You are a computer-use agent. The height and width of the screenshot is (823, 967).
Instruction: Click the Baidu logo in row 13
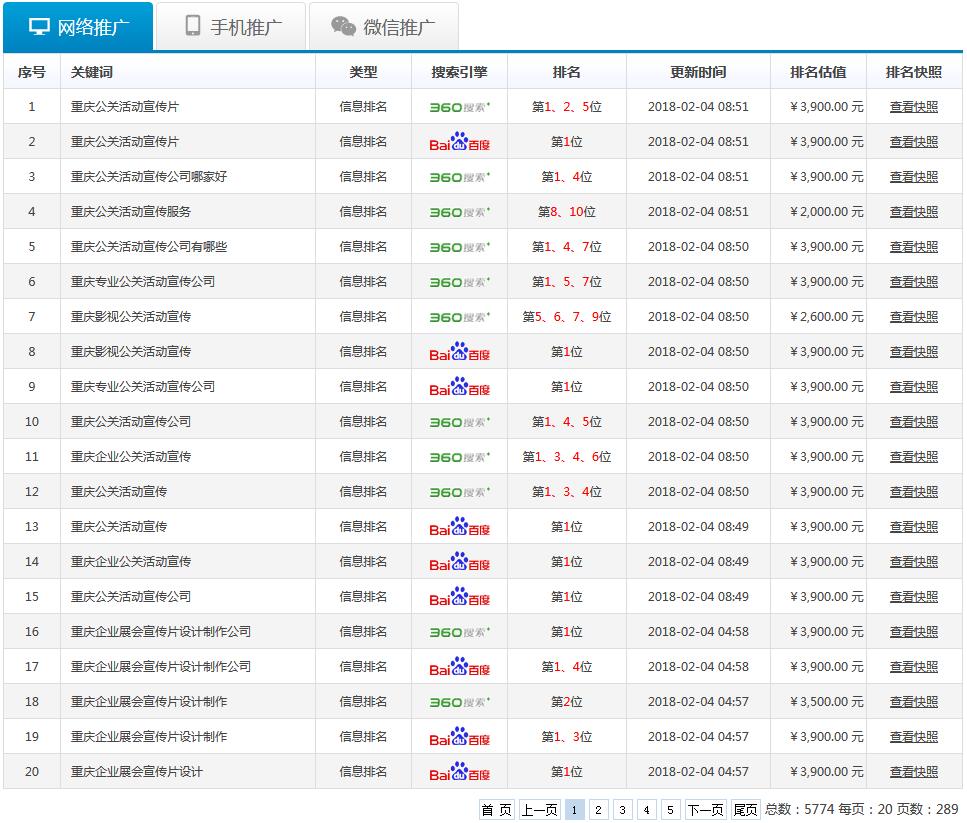[459, 527]
